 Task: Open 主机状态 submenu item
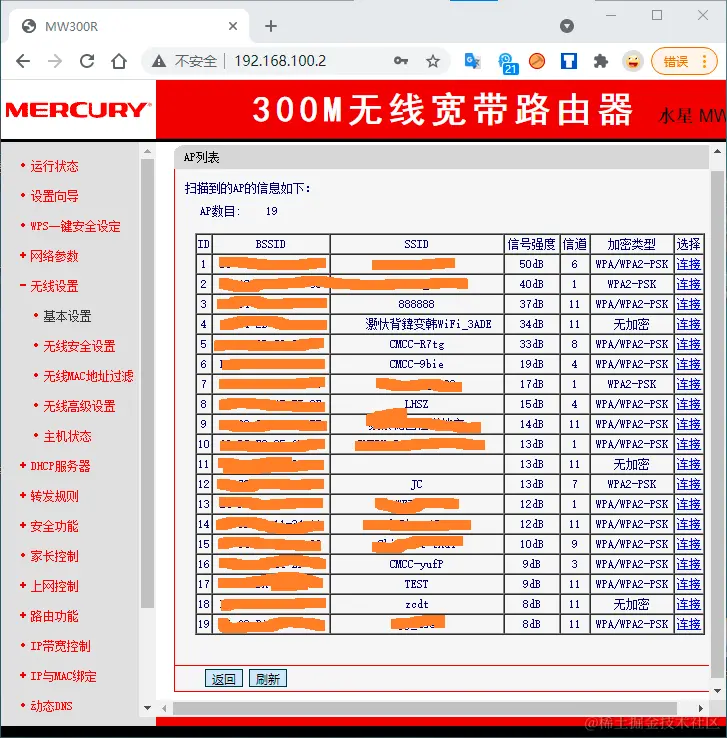point(67,436)
